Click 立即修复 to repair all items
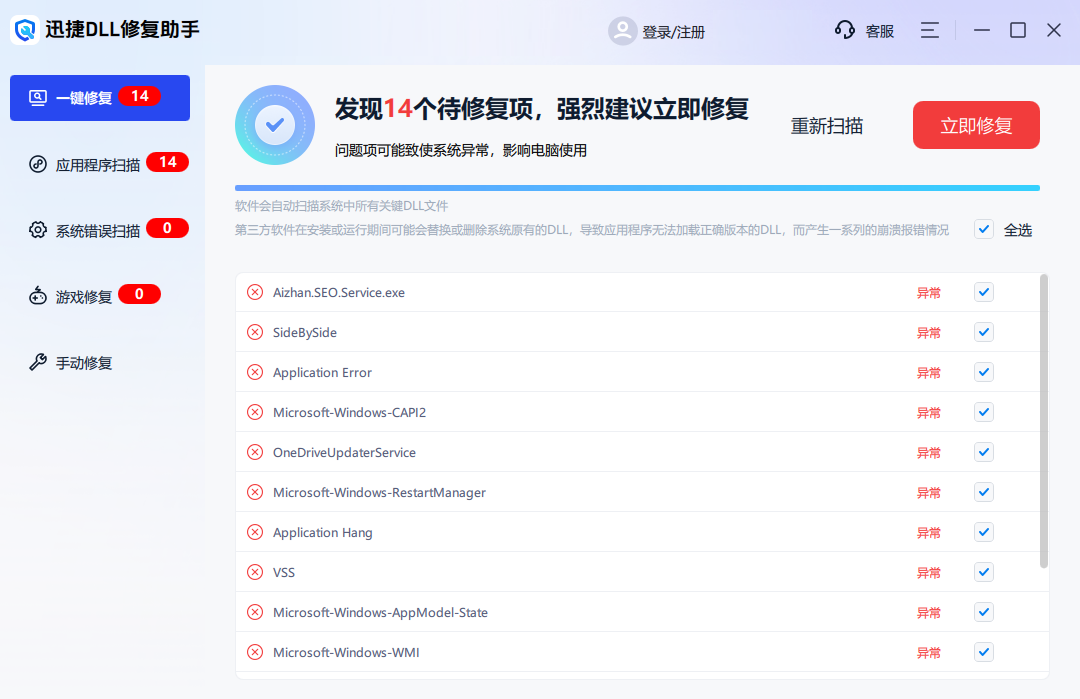 975,125
